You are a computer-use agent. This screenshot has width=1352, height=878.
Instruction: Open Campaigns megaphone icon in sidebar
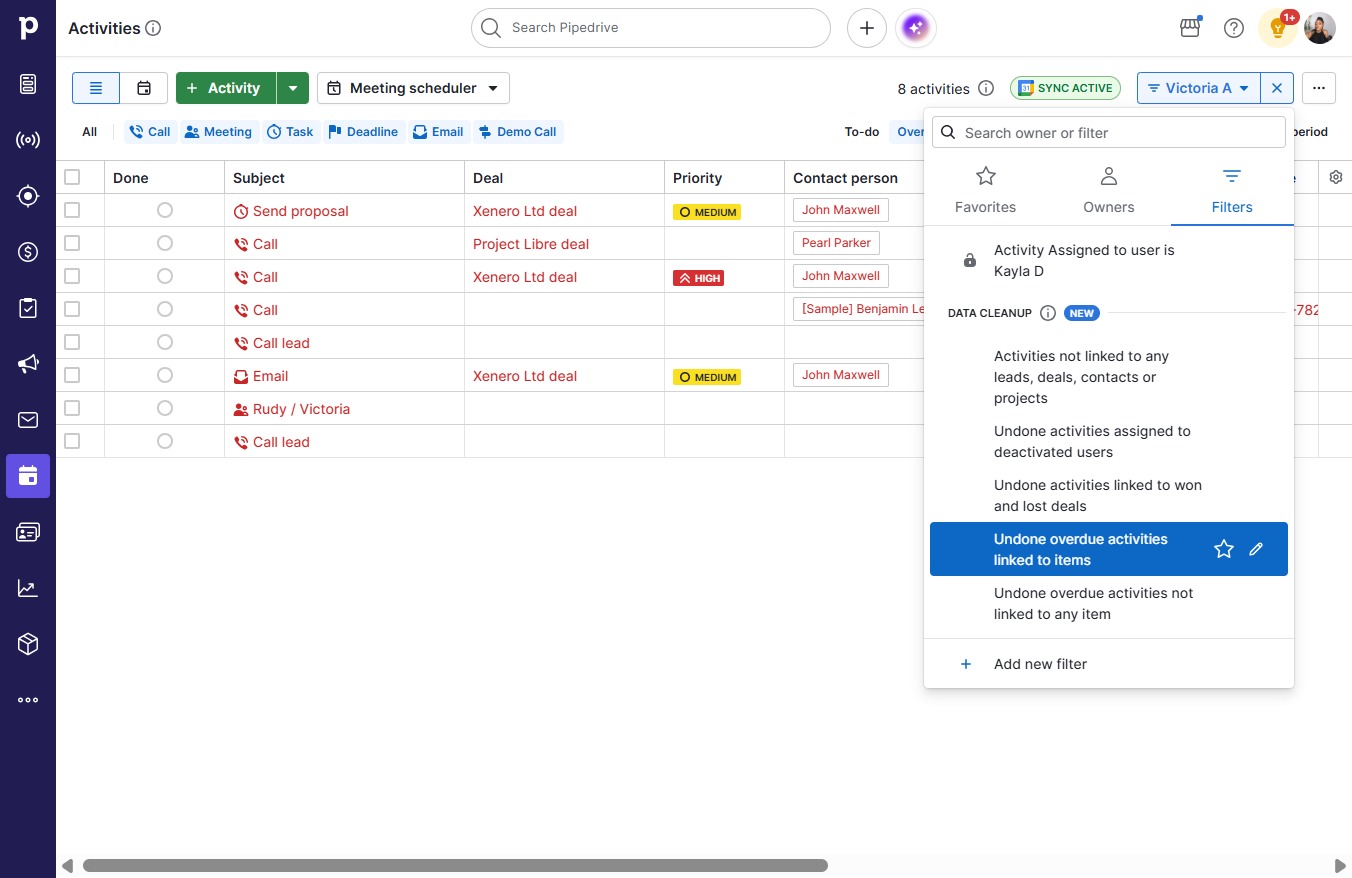pos(28,364)
